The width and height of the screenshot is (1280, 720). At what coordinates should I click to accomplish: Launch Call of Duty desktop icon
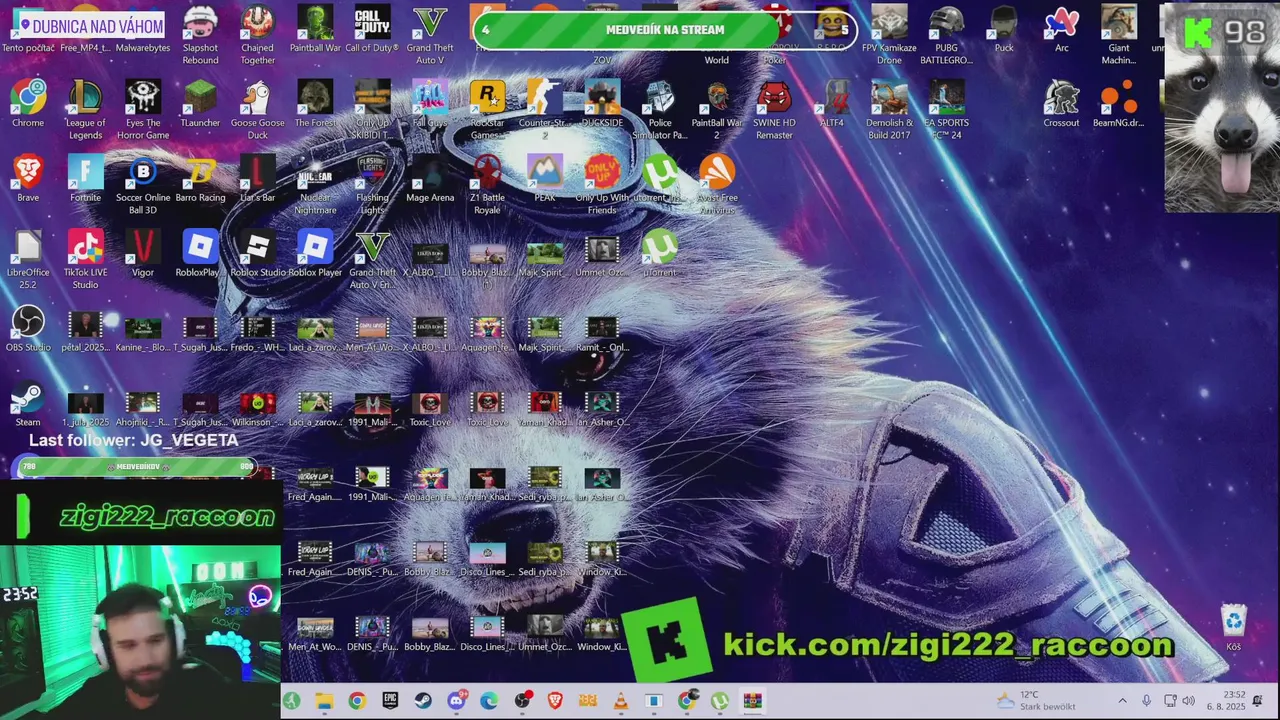coord(372,29)
